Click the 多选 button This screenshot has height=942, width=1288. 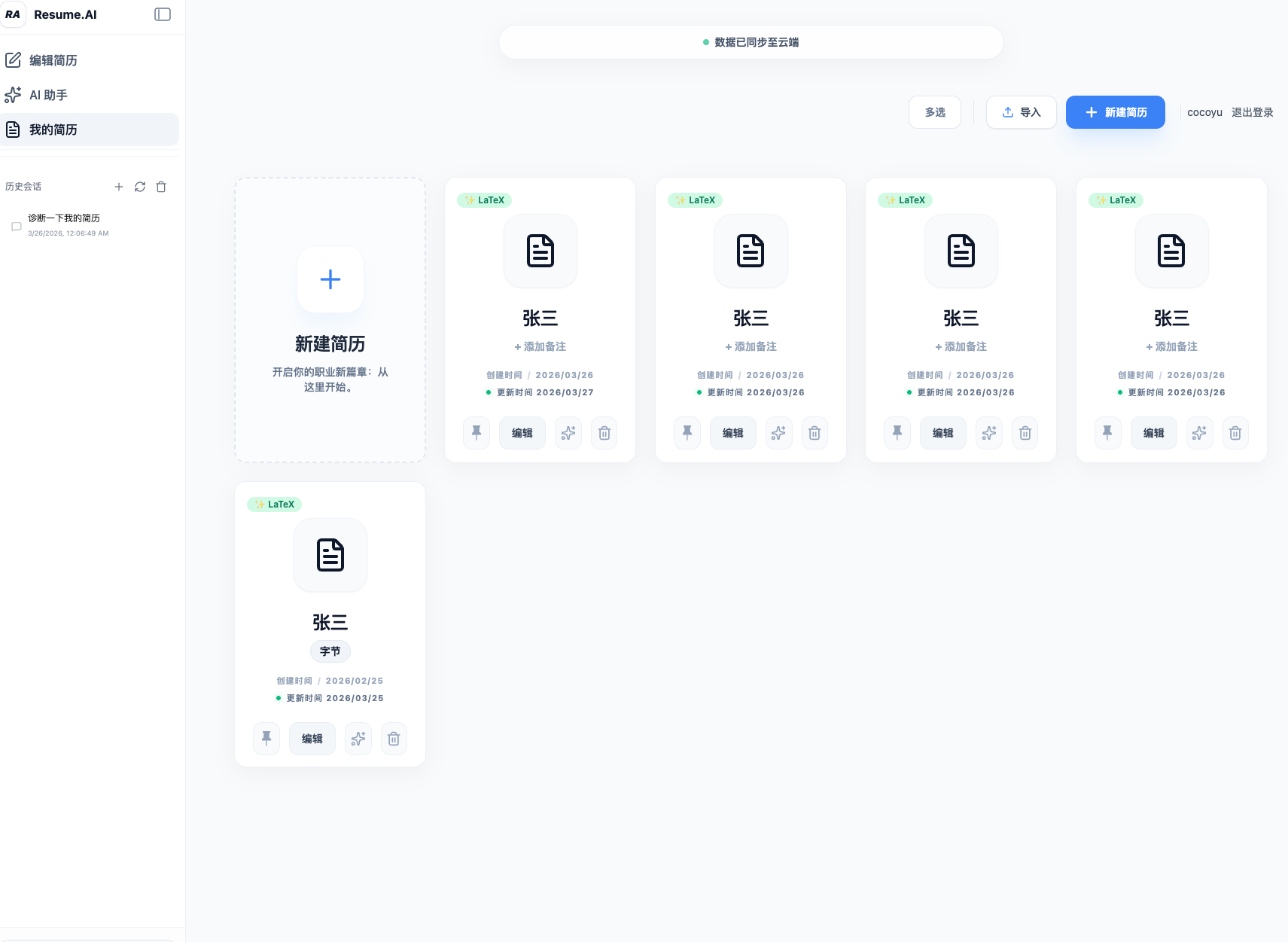[x=934, y=112]
